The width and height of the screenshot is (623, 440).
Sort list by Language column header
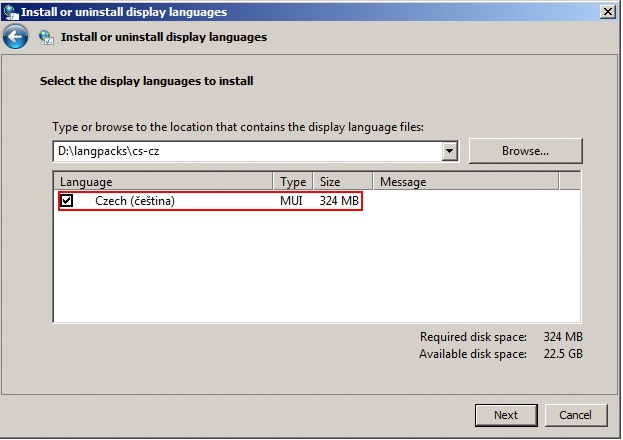click(x=163, y=182)
